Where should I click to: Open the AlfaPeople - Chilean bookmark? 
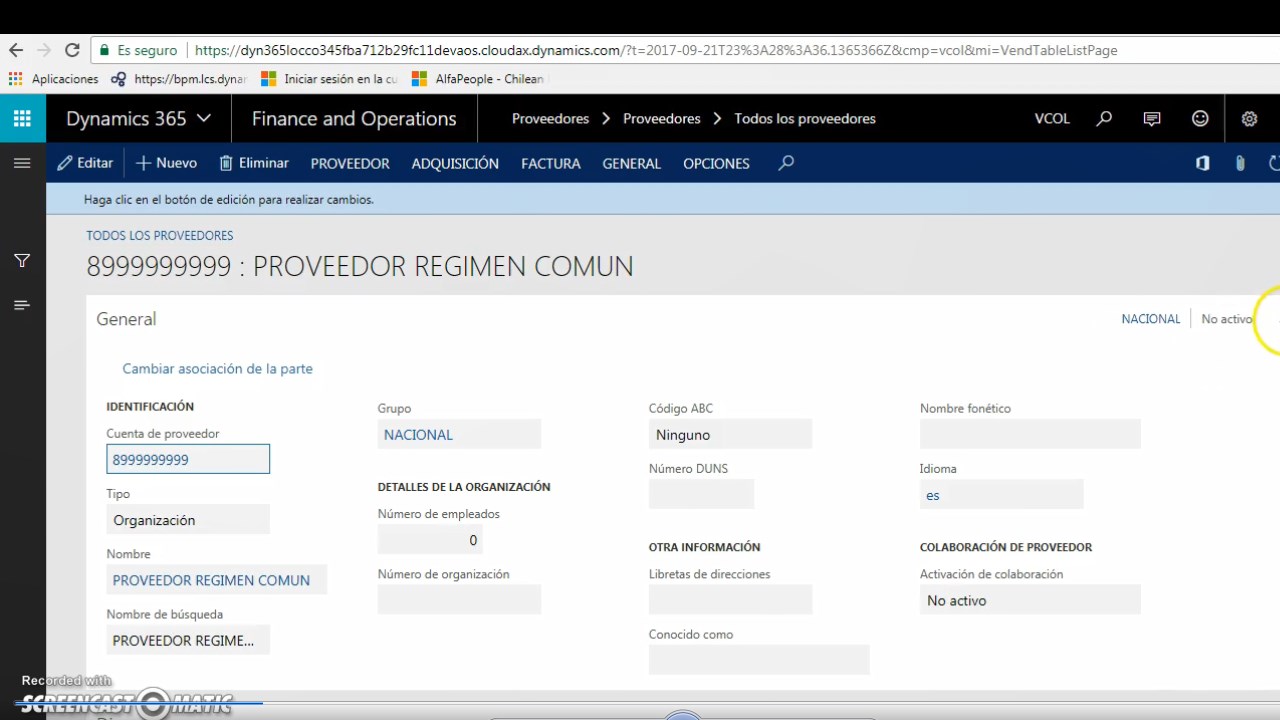tap(478, 79)
